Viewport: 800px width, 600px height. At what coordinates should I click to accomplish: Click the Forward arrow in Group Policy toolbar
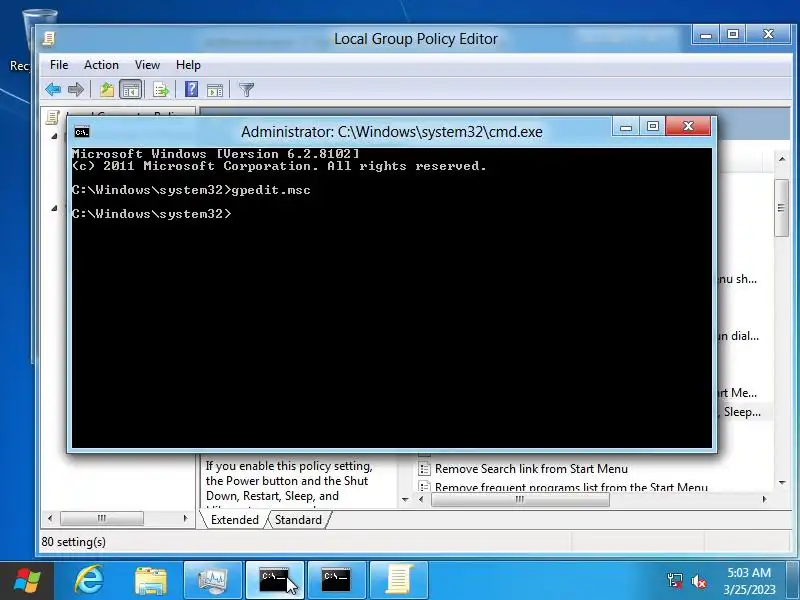click(x=76, y=90)
